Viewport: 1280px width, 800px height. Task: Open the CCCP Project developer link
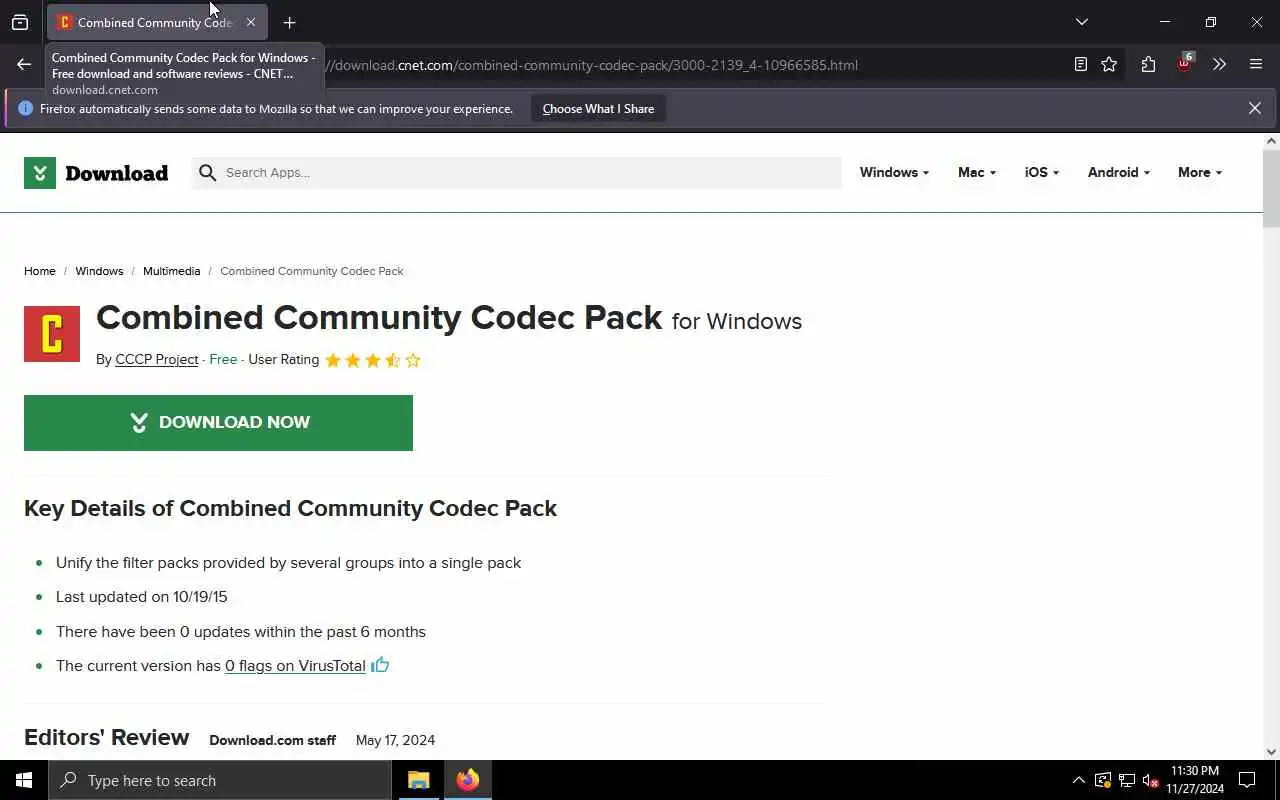157,359
